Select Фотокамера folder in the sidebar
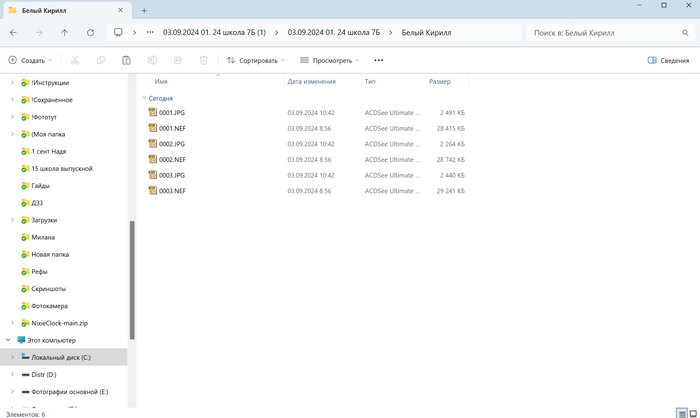Viewport: 700px width, 418px height. (49, 306)
